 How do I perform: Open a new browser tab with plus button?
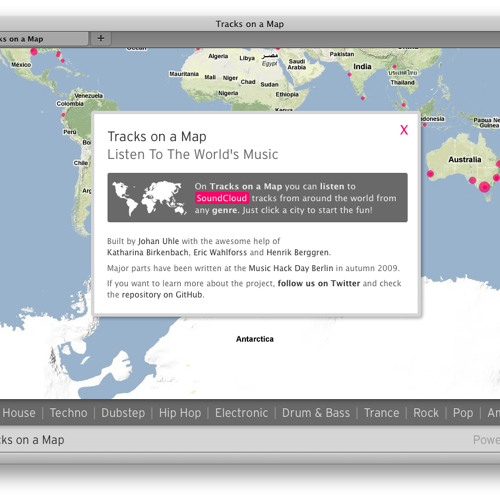pos(101,38)
